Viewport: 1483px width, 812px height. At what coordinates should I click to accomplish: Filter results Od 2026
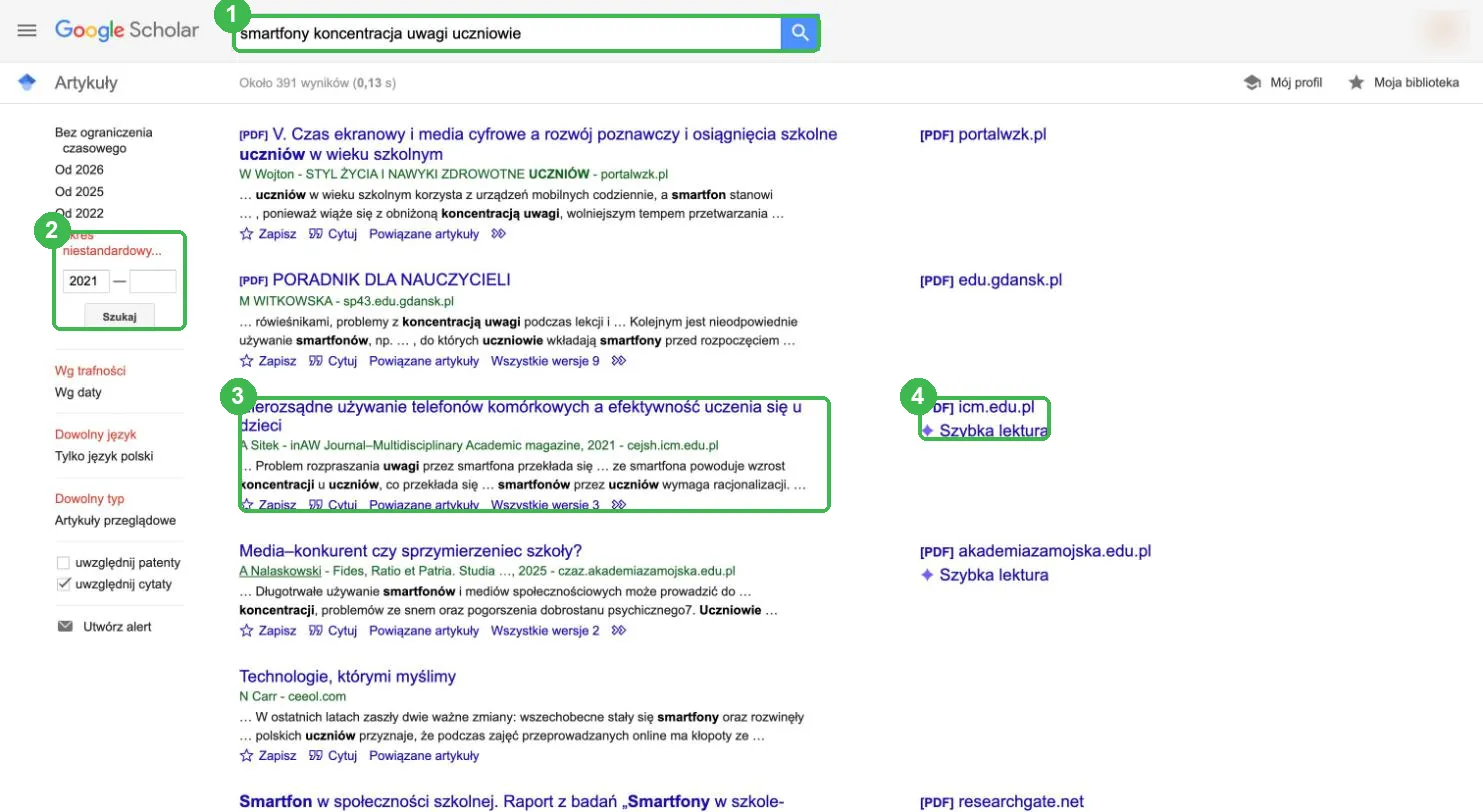click(x=79, y=170)
